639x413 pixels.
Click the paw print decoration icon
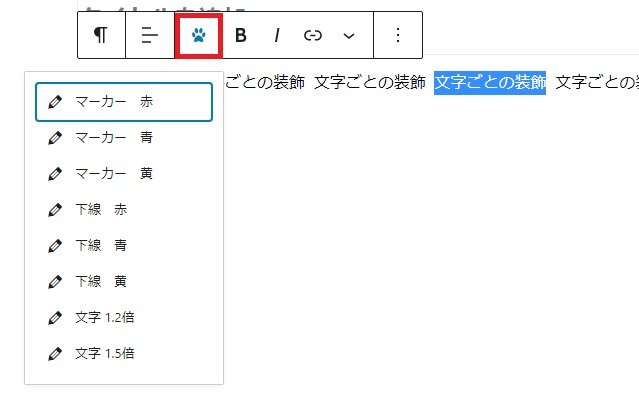[x=198, y=35]
